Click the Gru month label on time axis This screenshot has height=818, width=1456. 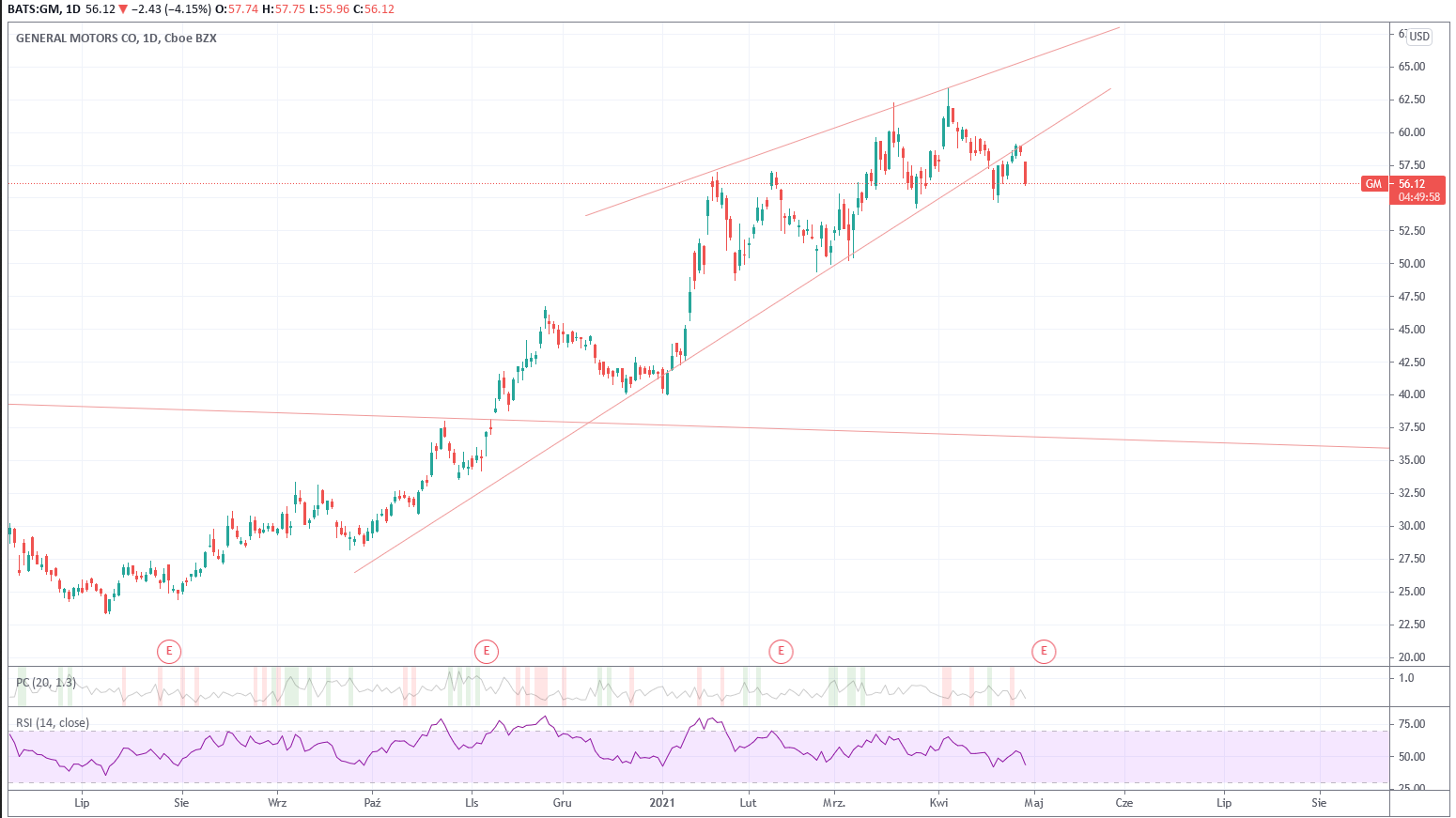click(562, 803)
